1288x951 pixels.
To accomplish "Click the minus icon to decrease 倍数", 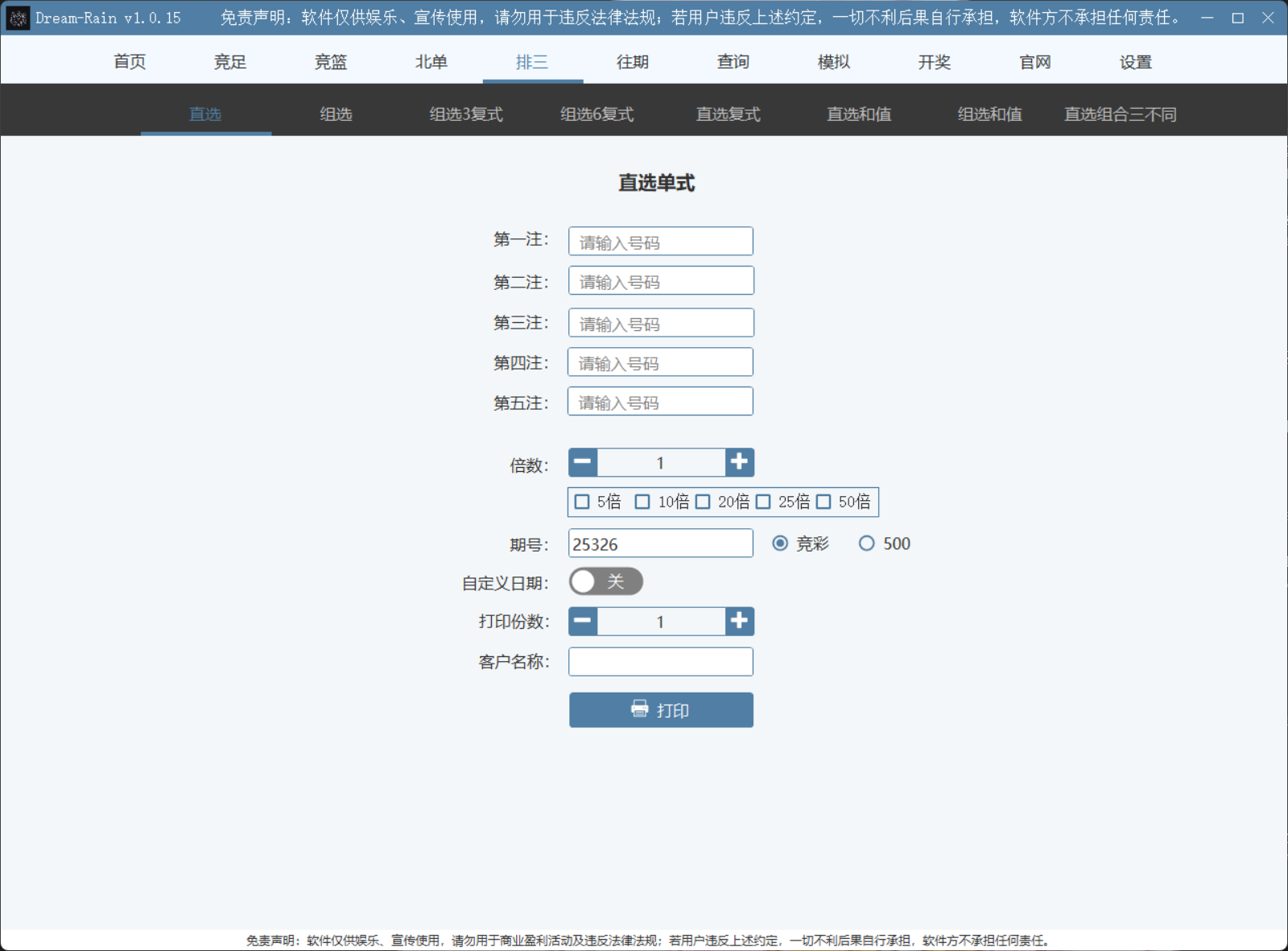I will coord(582,462).
